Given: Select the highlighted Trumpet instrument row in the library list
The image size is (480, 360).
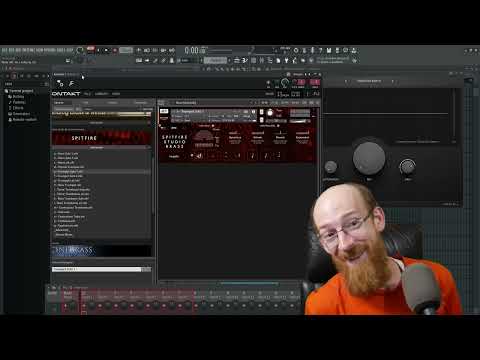Looking at the screenshot, I should click(x=101, y=171).
